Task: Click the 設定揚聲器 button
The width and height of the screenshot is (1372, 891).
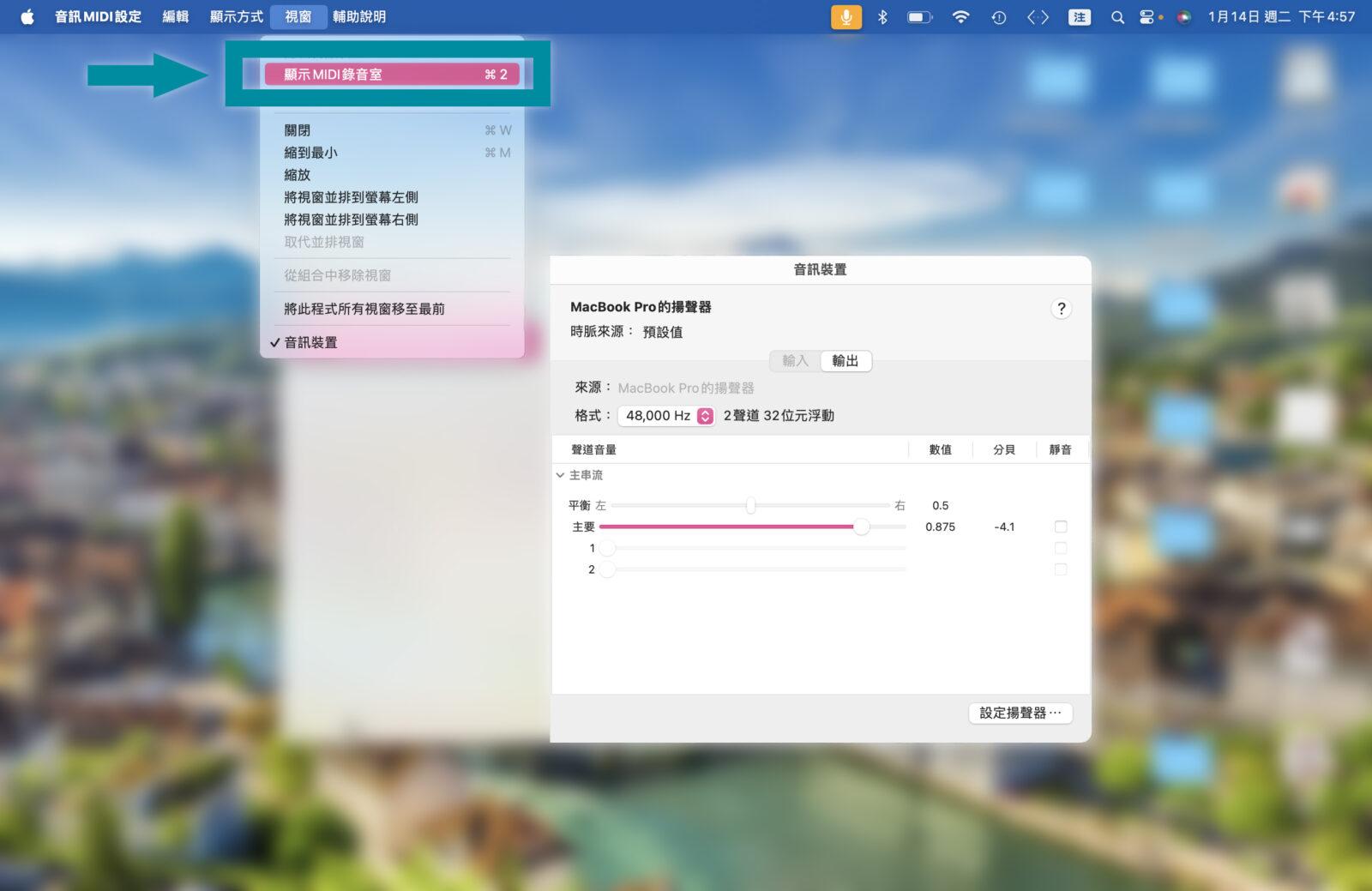Action: coord(1020,713)
